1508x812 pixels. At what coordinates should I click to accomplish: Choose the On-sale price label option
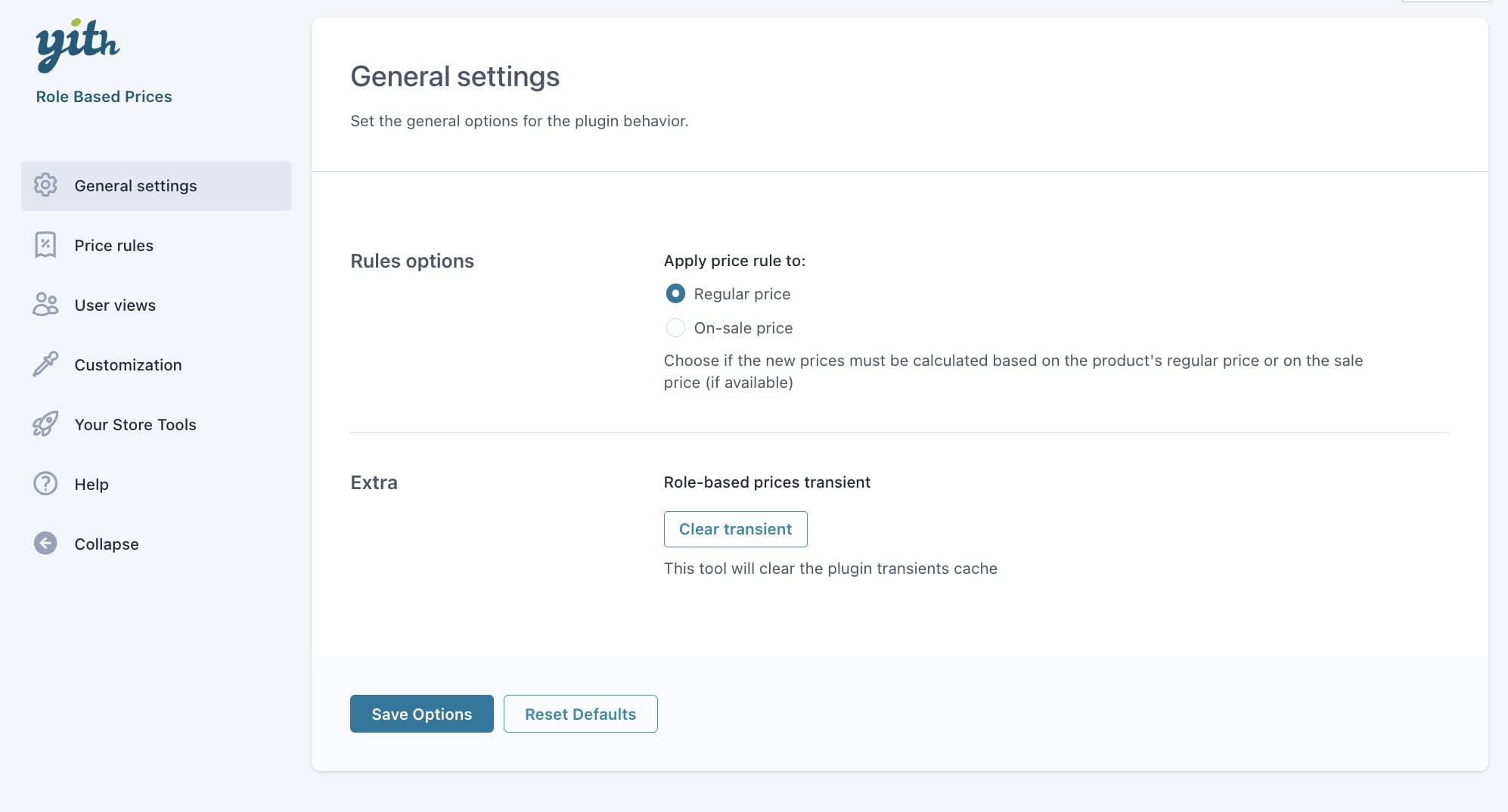[x=743, y=328]
